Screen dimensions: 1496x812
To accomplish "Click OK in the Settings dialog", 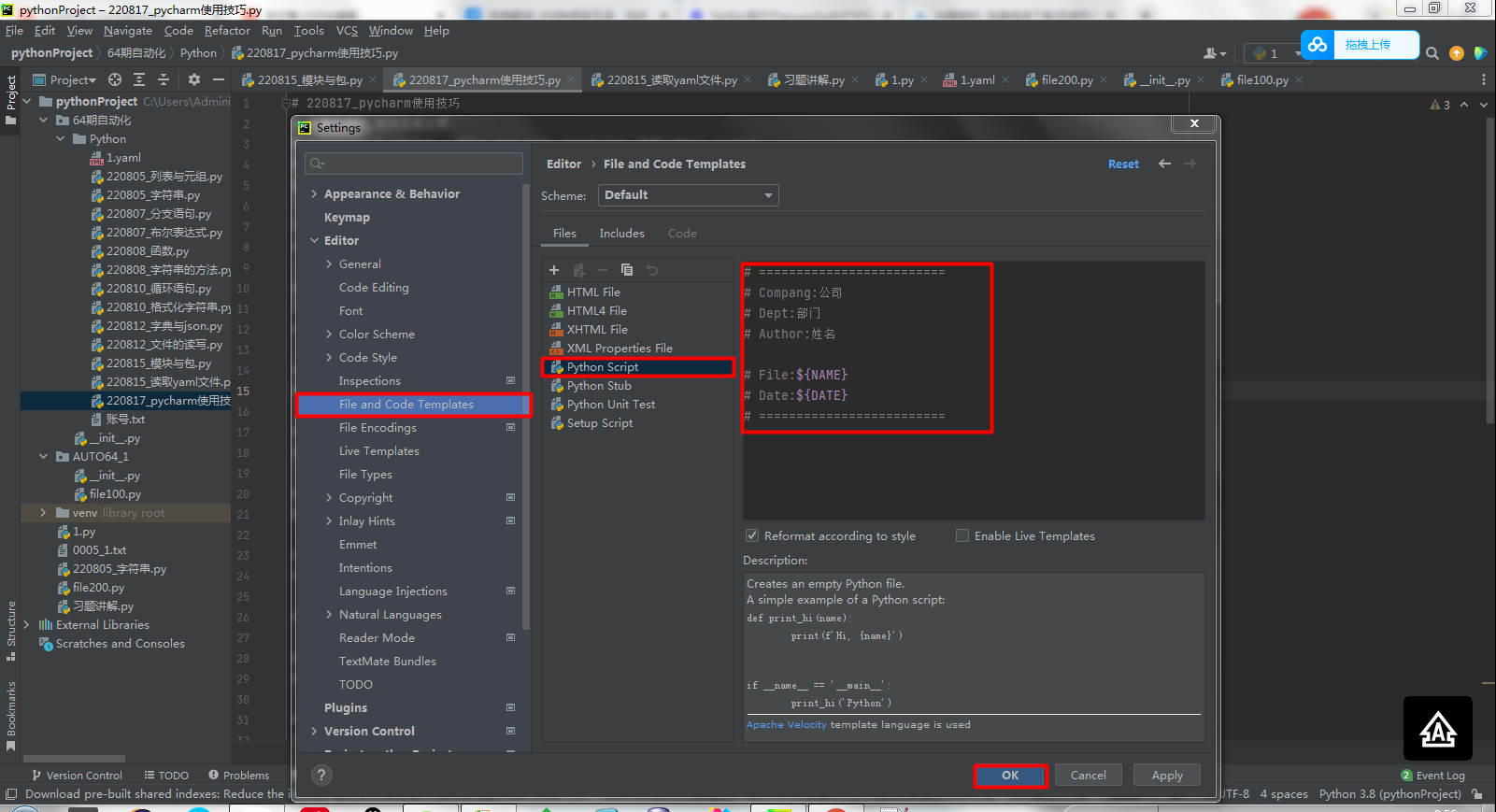I will [1010, 776].
